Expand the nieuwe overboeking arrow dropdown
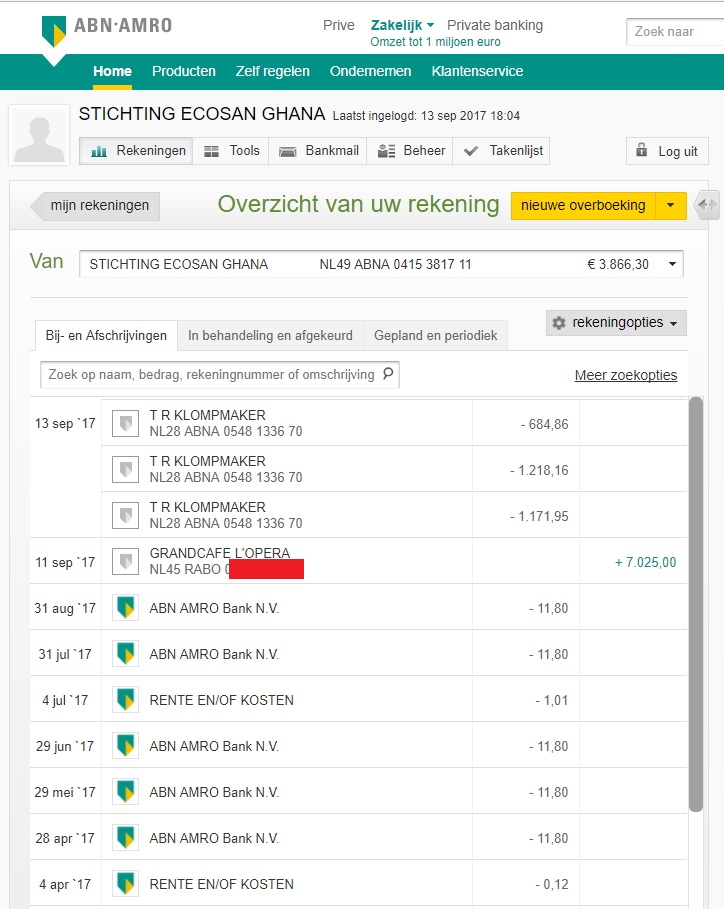Screen dimensions: 724x909 pyautogui.click(x=671, y=205)
